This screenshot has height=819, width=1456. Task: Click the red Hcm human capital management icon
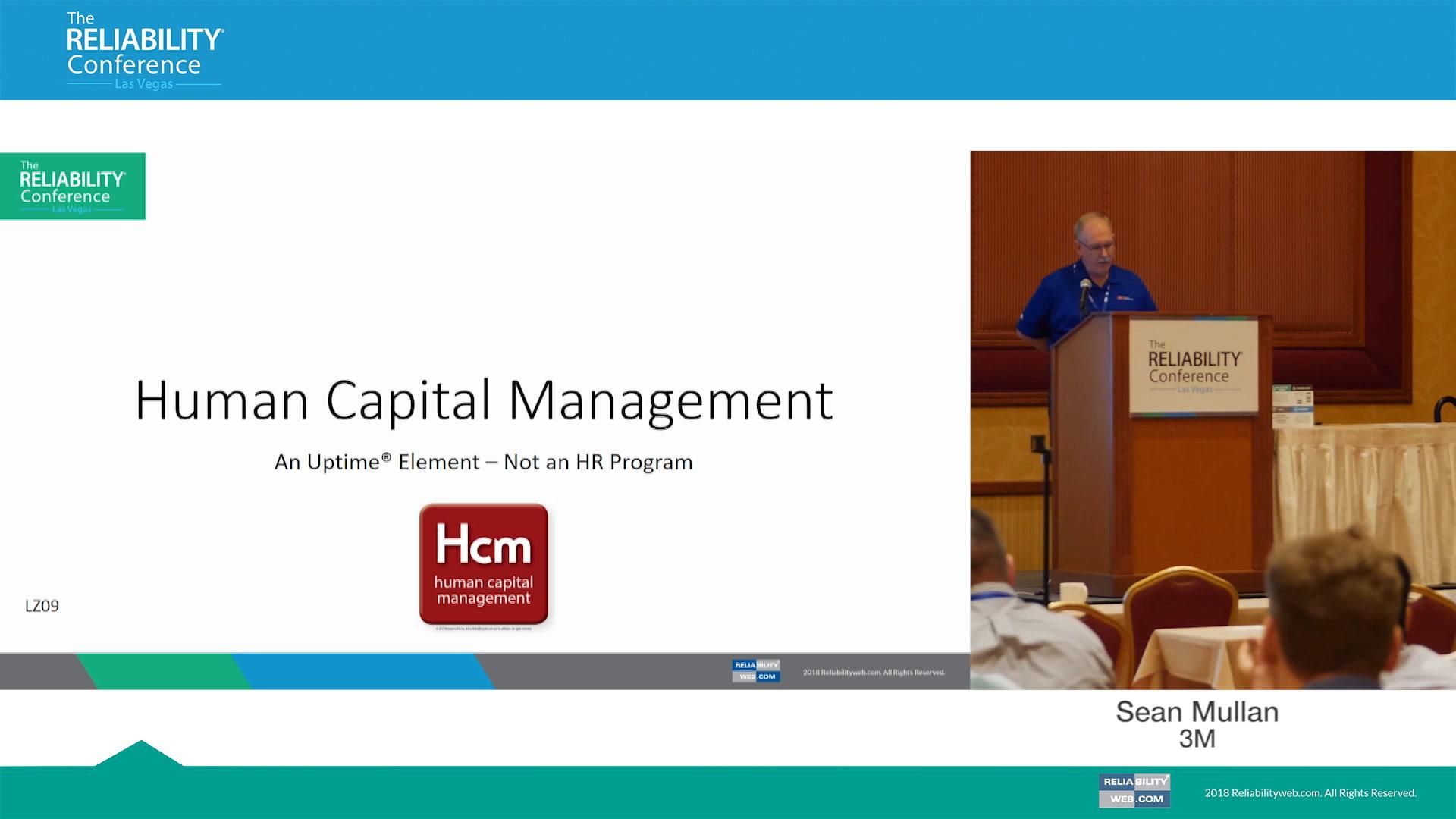pyautogui.click(x=483, y=564)
